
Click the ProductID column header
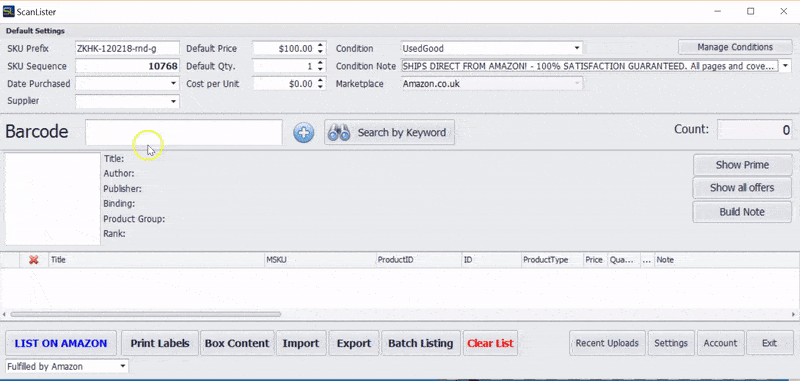click(x=418, y=260)
